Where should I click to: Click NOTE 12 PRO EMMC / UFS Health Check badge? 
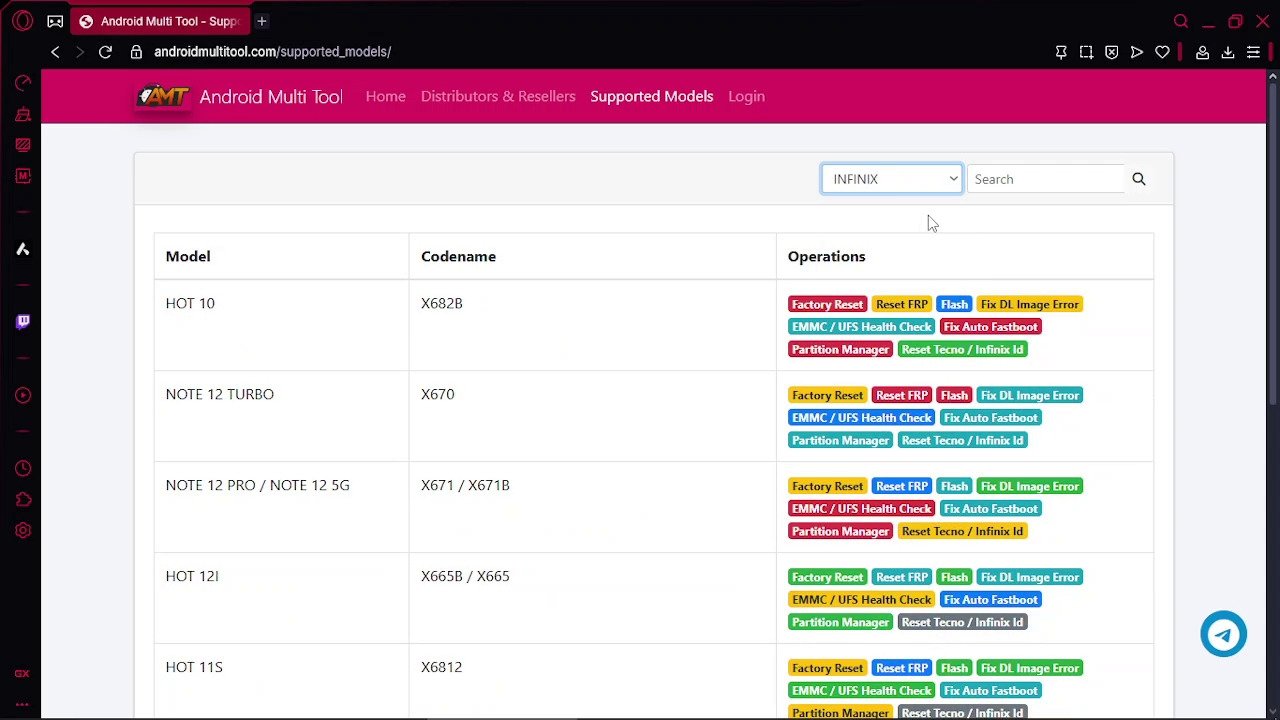tap(861, 508)
